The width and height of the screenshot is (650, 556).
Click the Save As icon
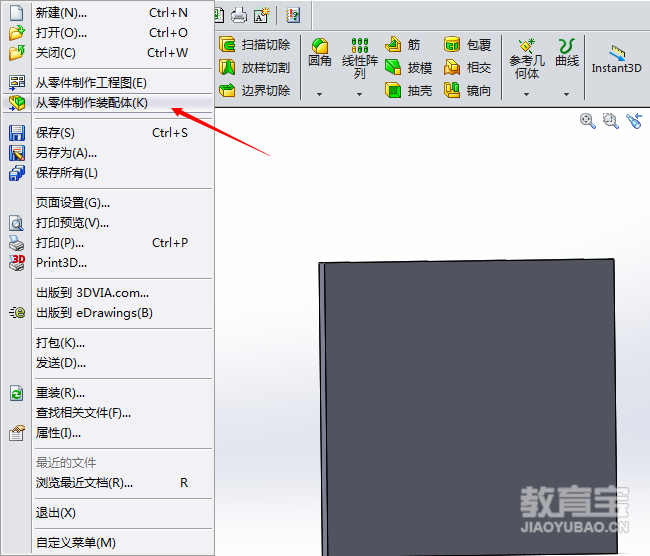17,153
